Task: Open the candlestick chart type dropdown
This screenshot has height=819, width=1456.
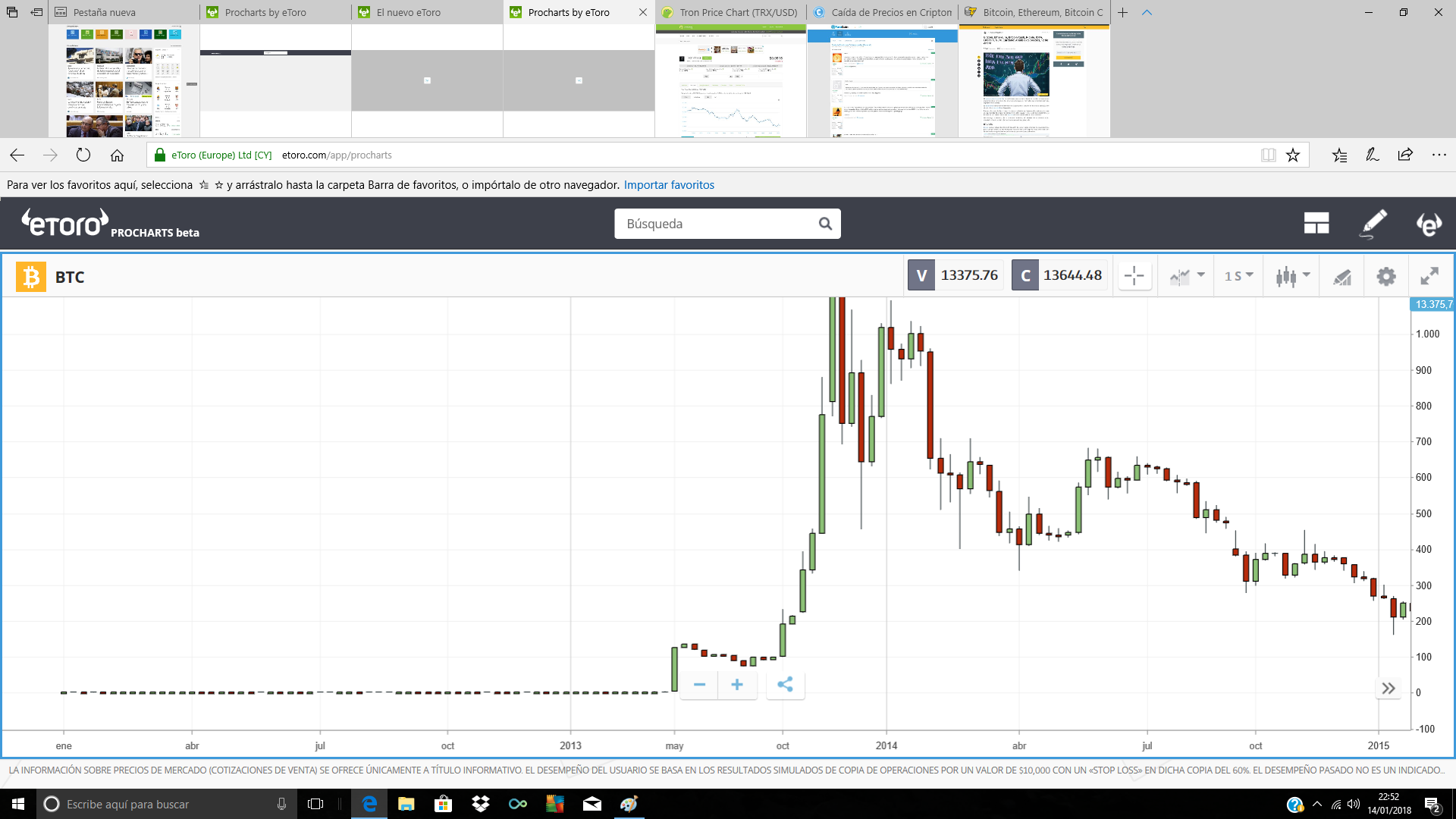Action: (x=1293, y=276)
